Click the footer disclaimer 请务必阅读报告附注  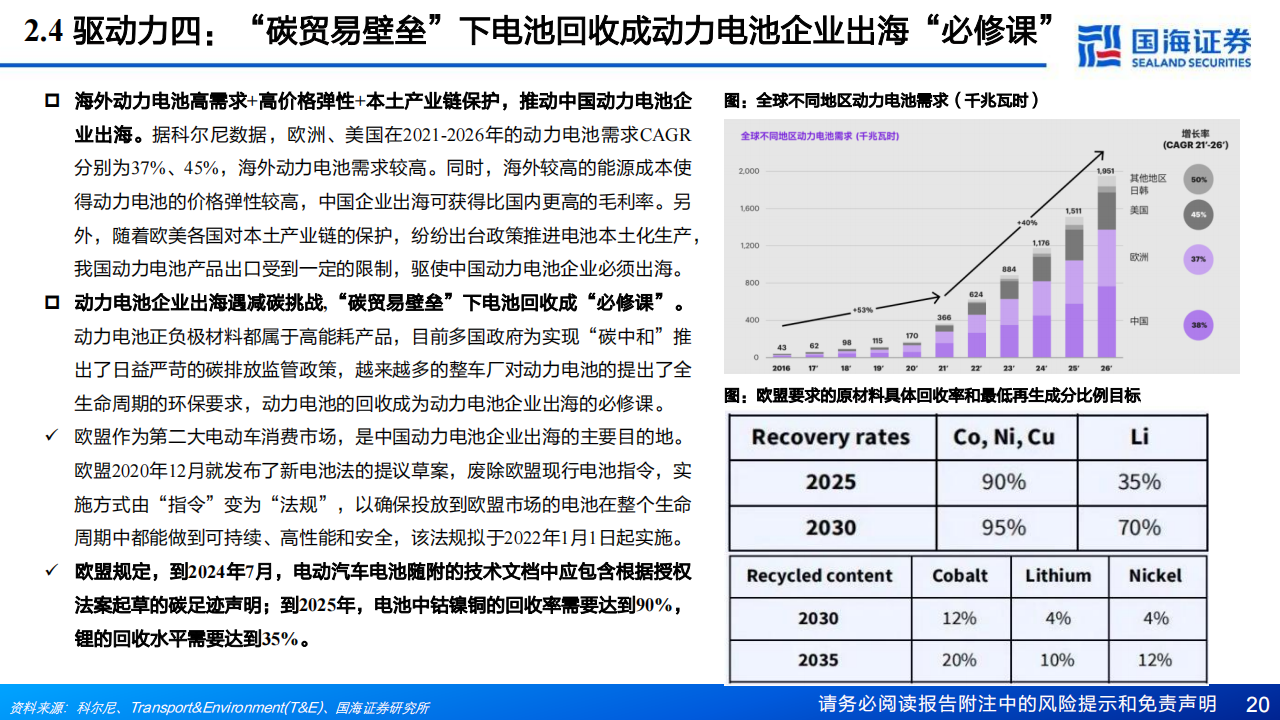(x=1016, y=703)
